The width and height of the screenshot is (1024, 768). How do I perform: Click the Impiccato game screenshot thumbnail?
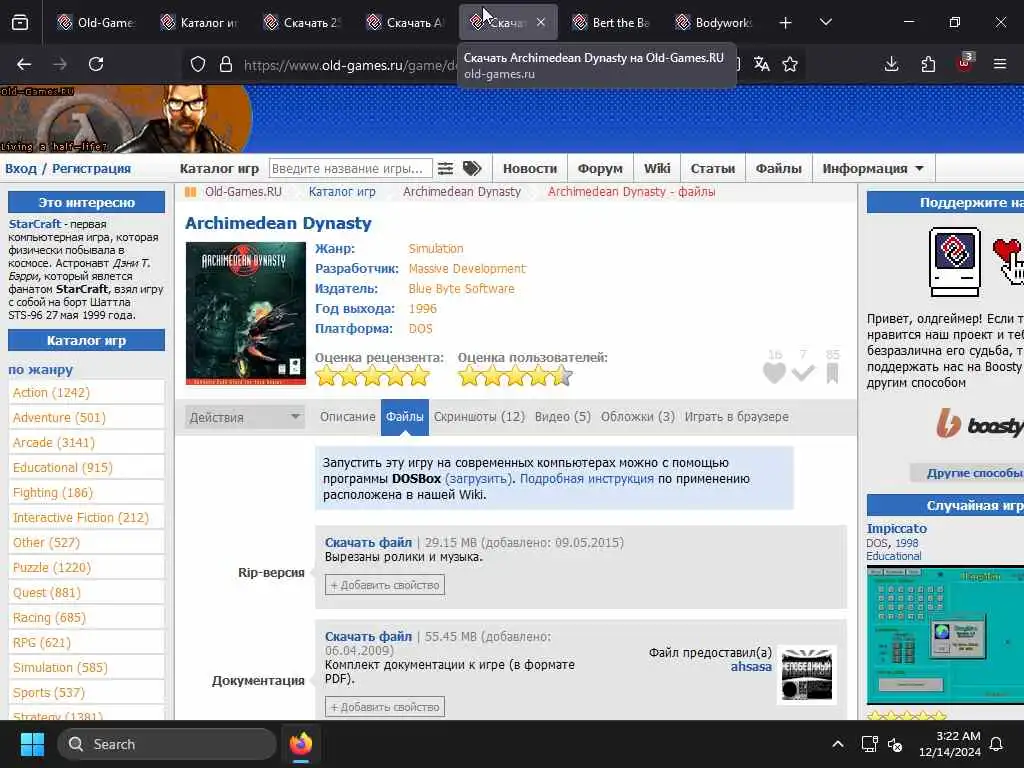[x=945, y=635]
